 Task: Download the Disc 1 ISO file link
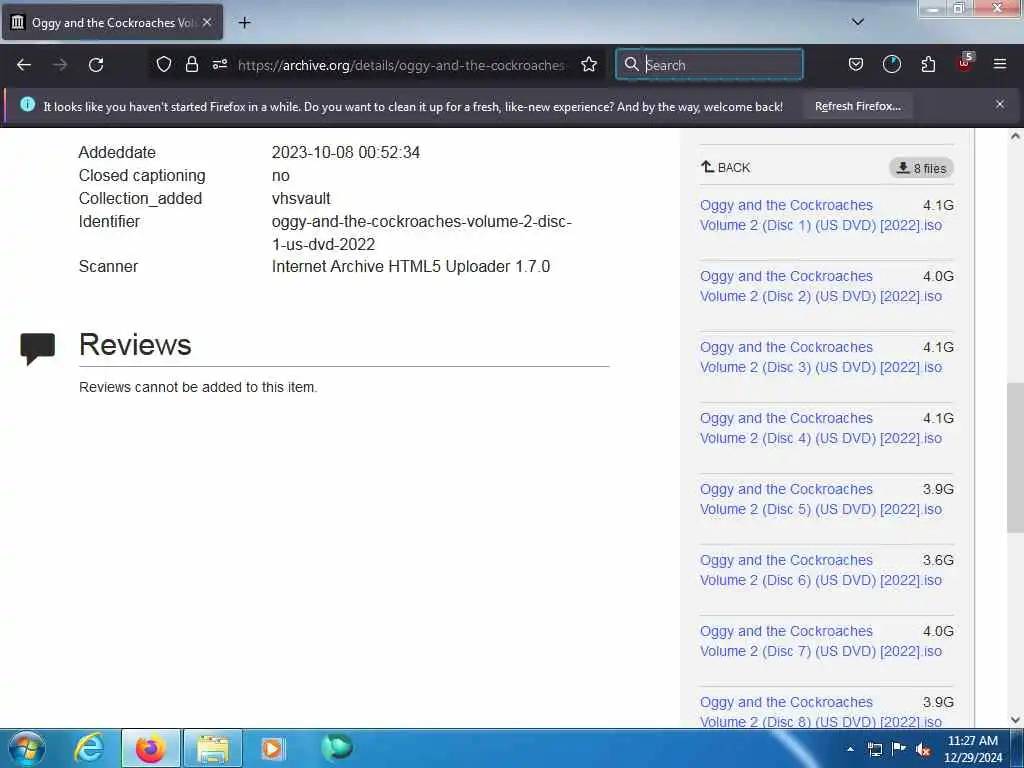point(821,215)
